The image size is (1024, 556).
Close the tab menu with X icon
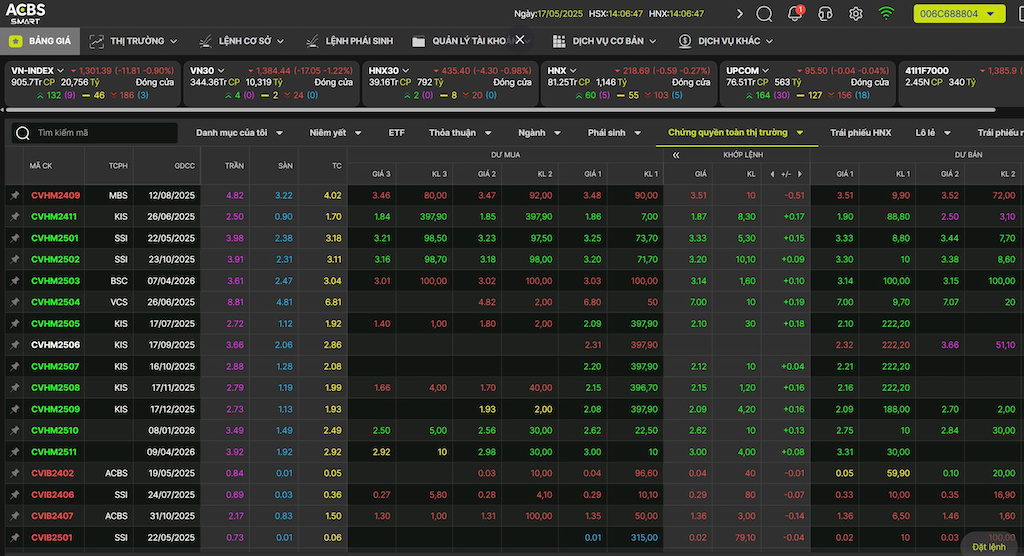520,40
